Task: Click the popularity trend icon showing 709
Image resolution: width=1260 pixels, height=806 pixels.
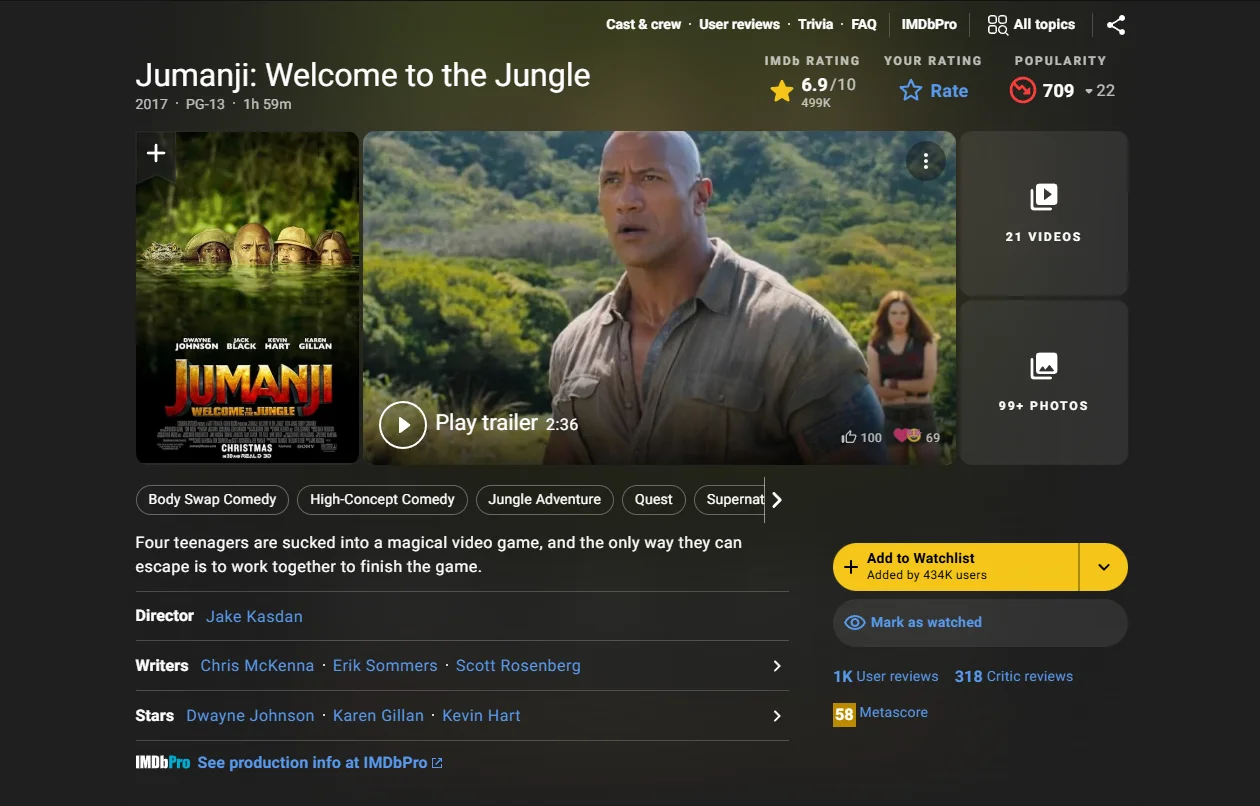Action: point(1022,90)
